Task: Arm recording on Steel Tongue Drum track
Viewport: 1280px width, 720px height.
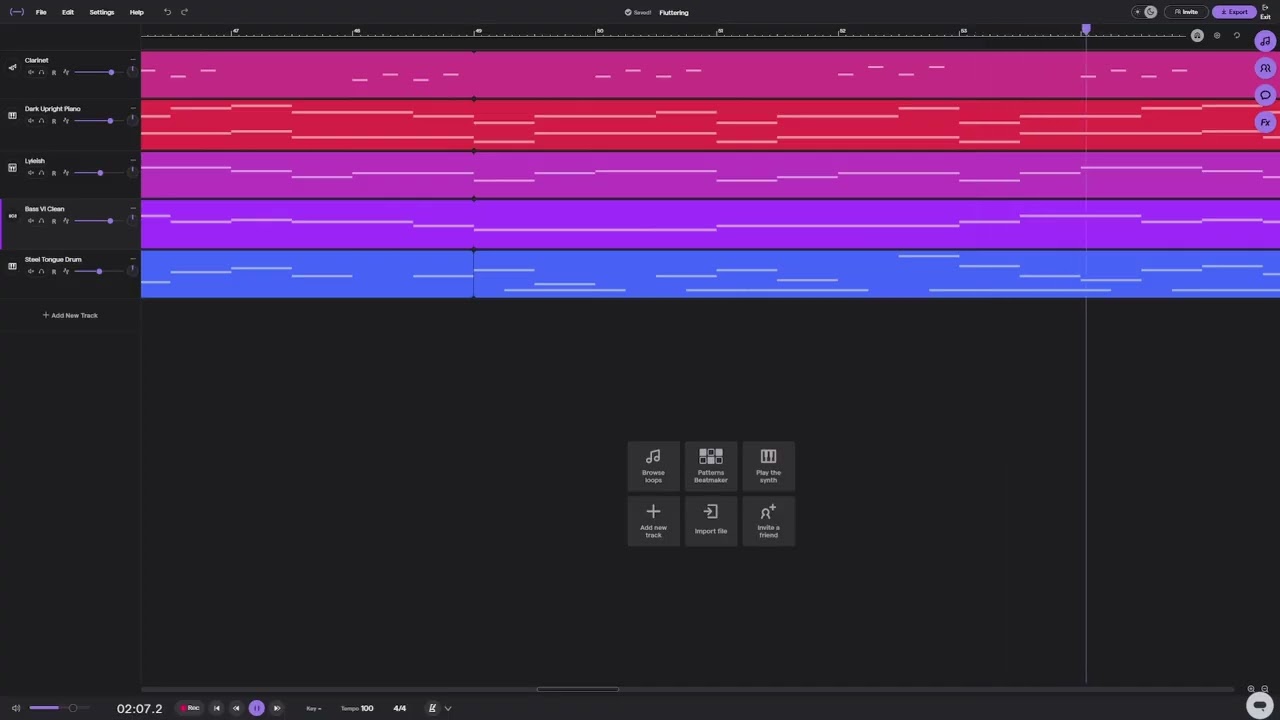Action: click(54, 271)
